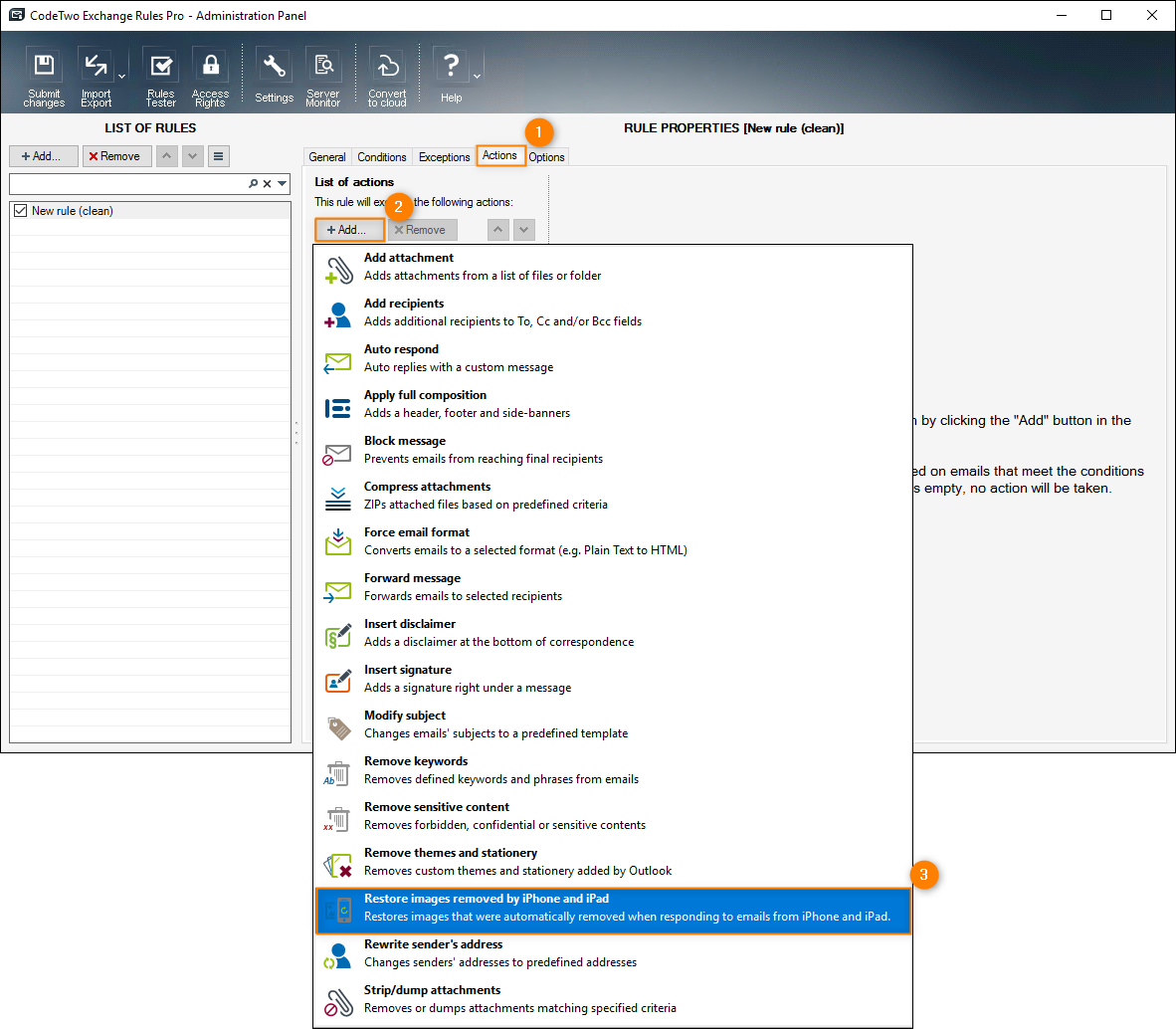Image resolution: width=1176 pixels, height=1029 pixels.
Task: Minimize the Administration Panel window
Action: coord(1062,15)
